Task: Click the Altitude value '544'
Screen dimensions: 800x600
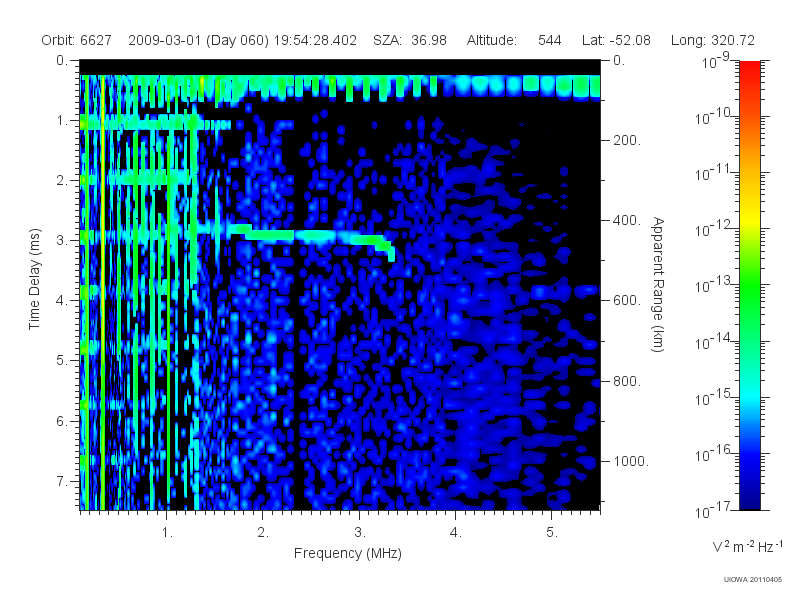Action: coord(549,40)
